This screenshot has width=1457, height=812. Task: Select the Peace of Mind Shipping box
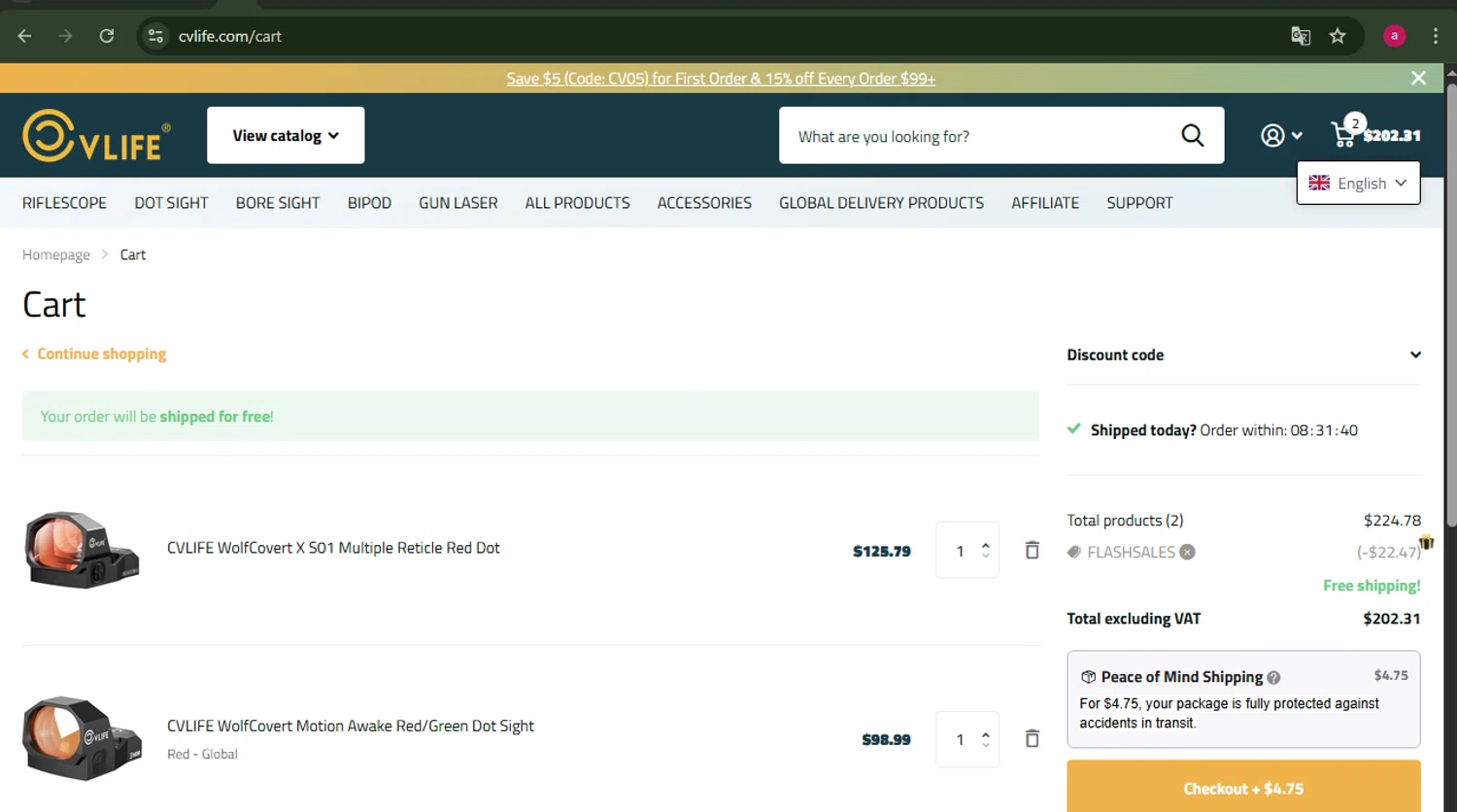pyautogui.click(x=1243, y=699)
